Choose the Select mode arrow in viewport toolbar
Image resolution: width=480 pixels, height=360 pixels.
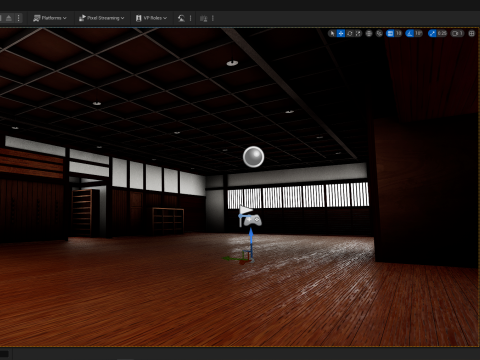332,33
